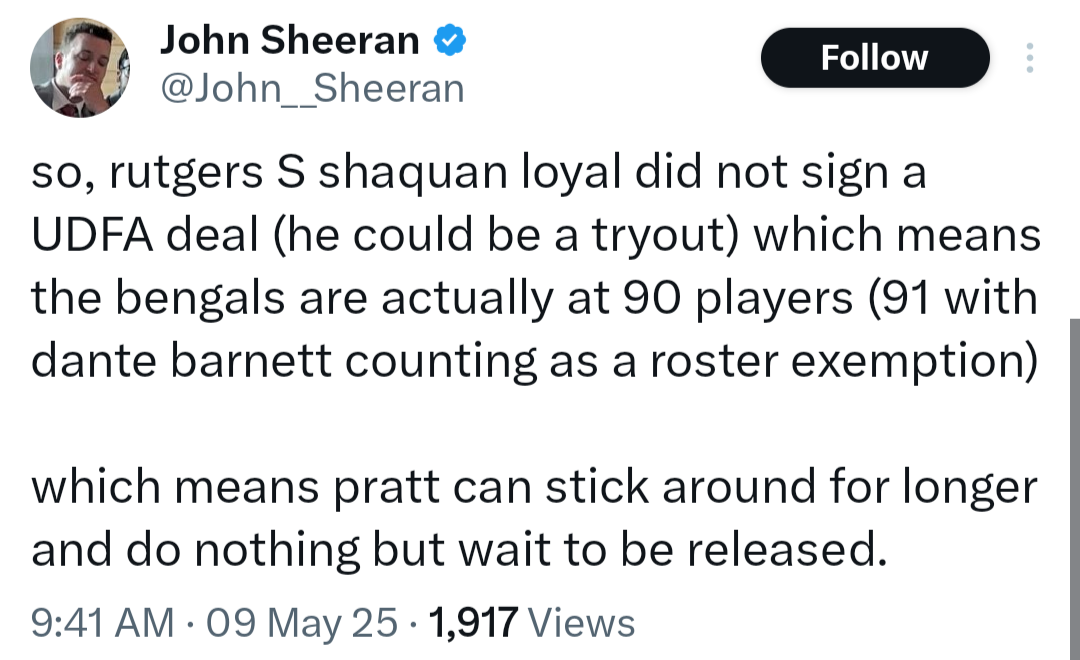Image resolution: width=1080 pixels, height=660 pixels.
Task: Click the word 'pratt' in second paragraph
Action: pos(387,487)
